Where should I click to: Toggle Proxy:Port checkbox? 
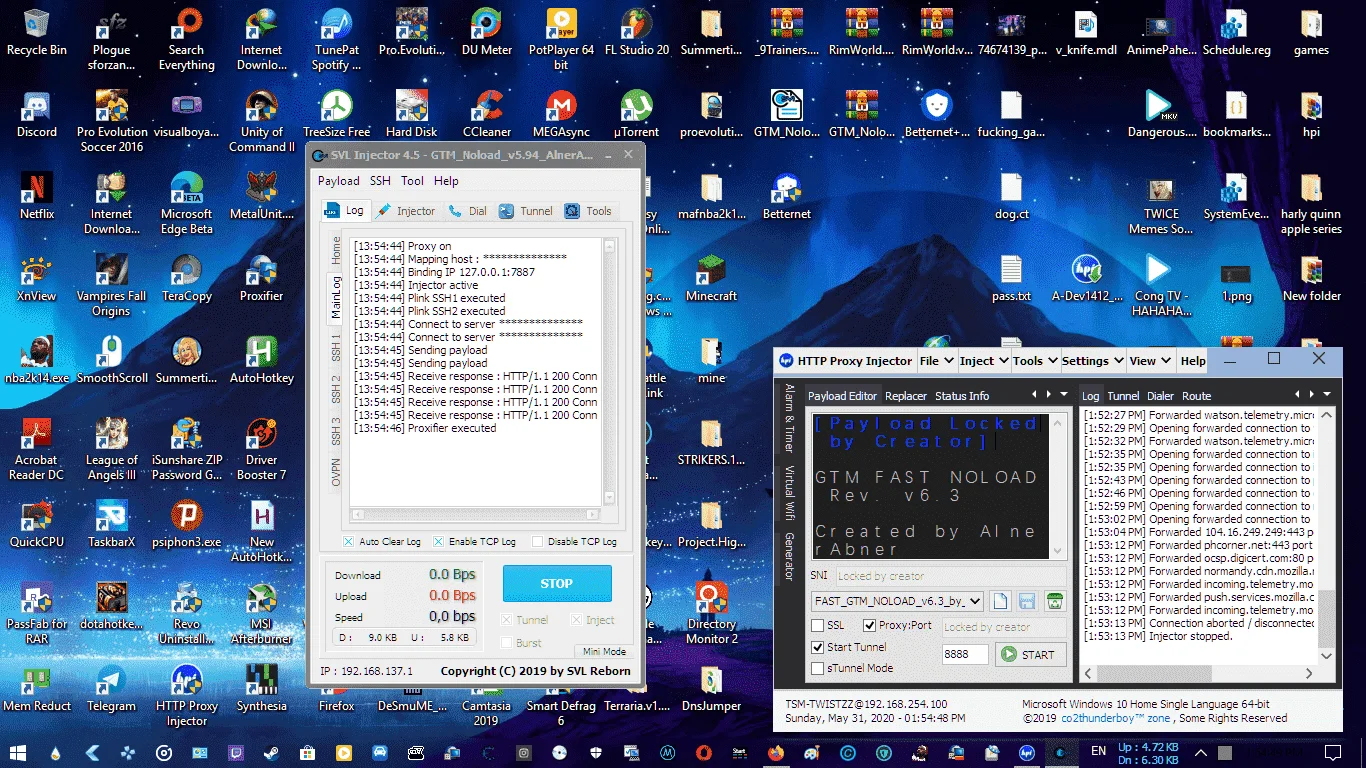pyautogui.click(x=869, y=625)
